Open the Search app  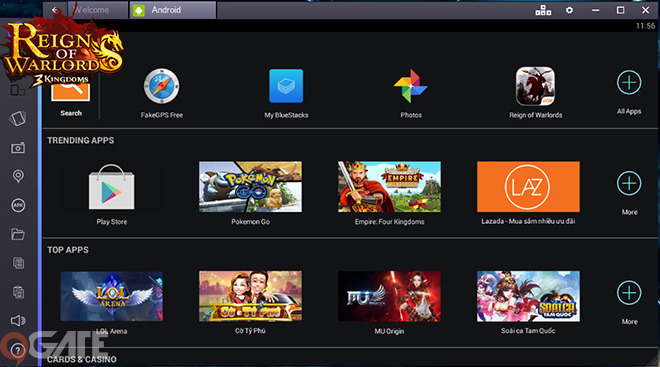[70, 92]
